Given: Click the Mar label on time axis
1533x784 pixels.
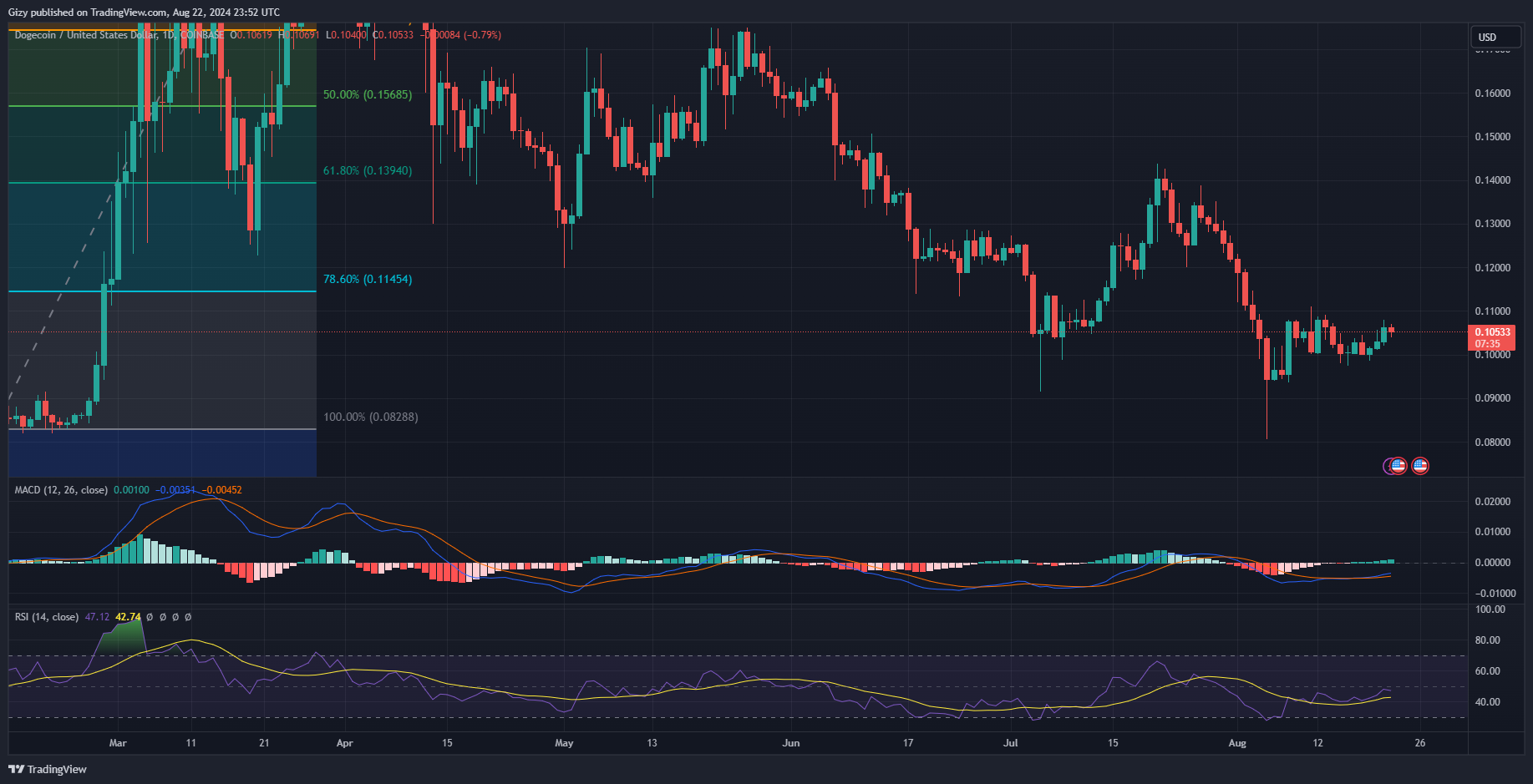Looking at the screenshot, I should tap(118, 743).
